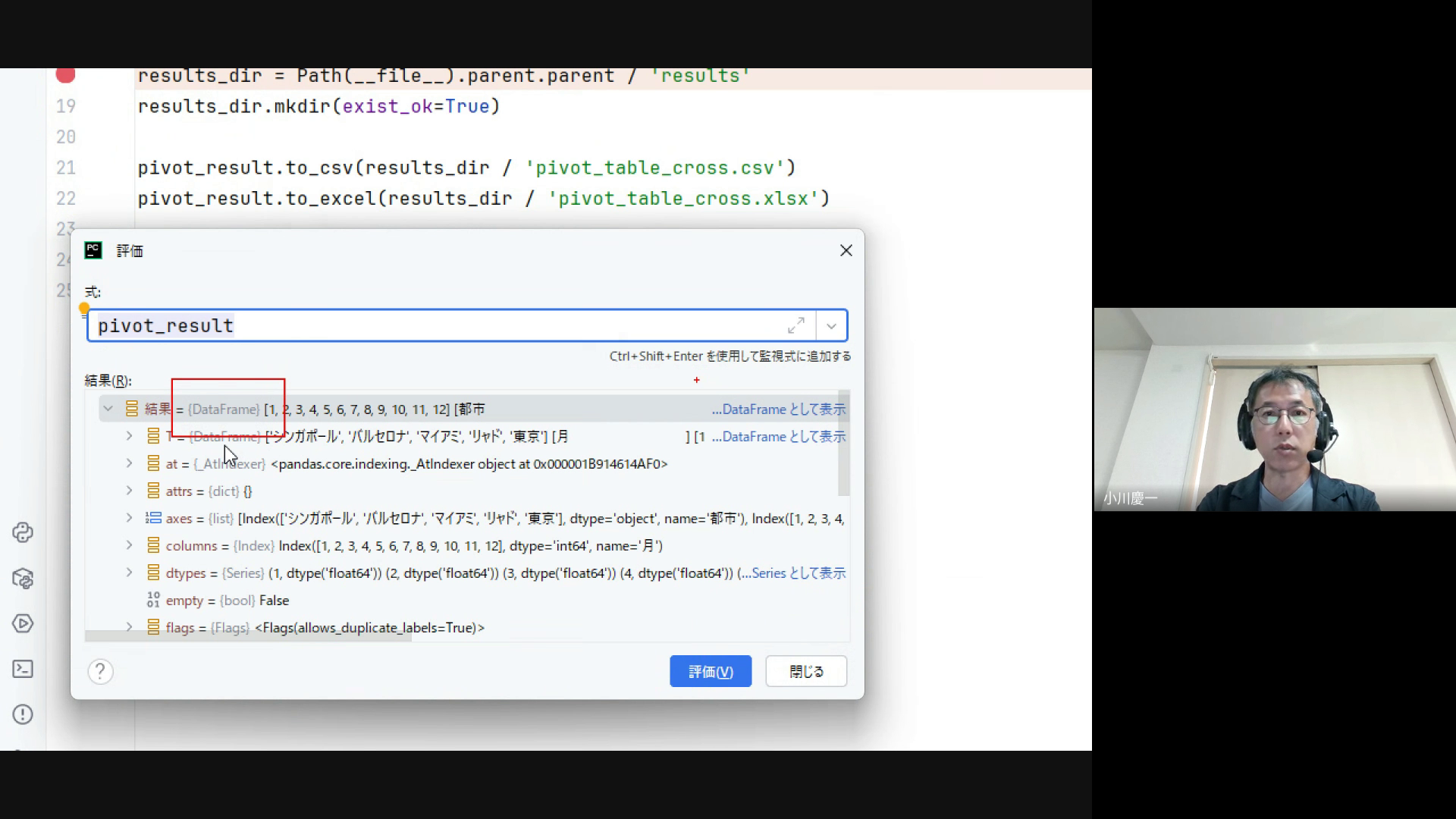1456x819 pixels.
Task: Click the expand expression field icon
Action: 795,326
